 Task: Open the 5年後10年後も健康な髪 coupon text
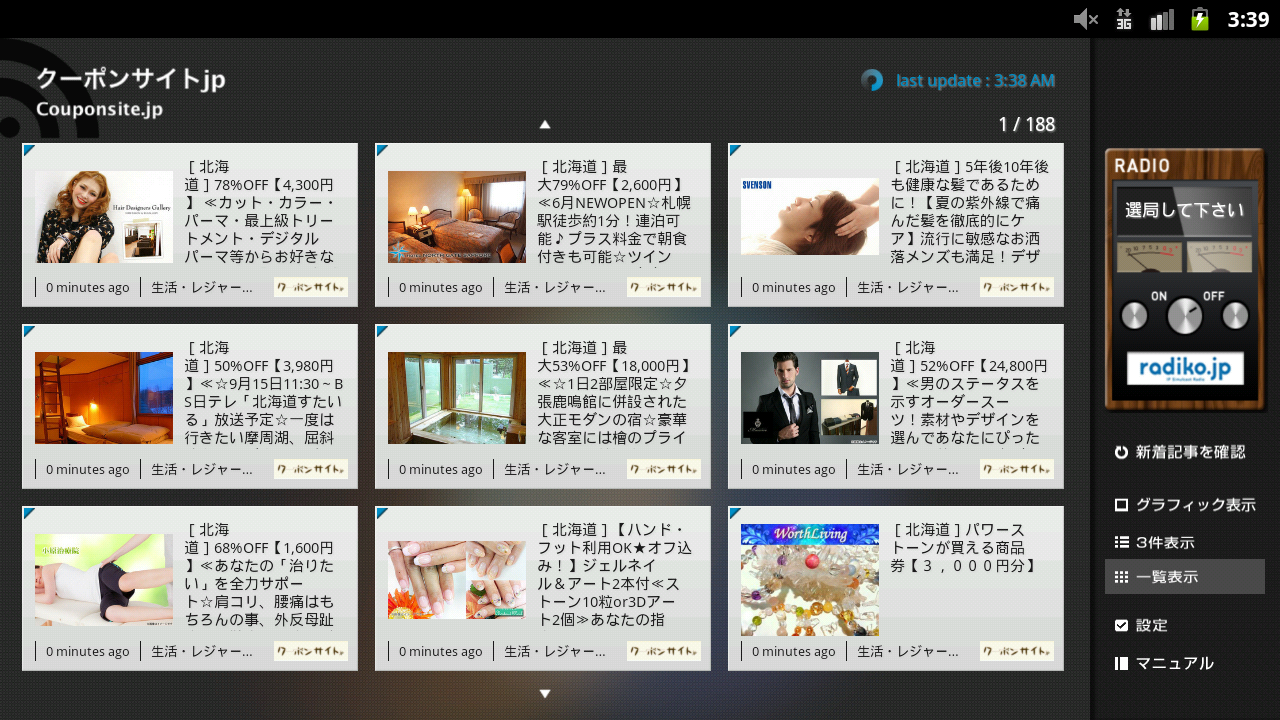tap(970, 211)
